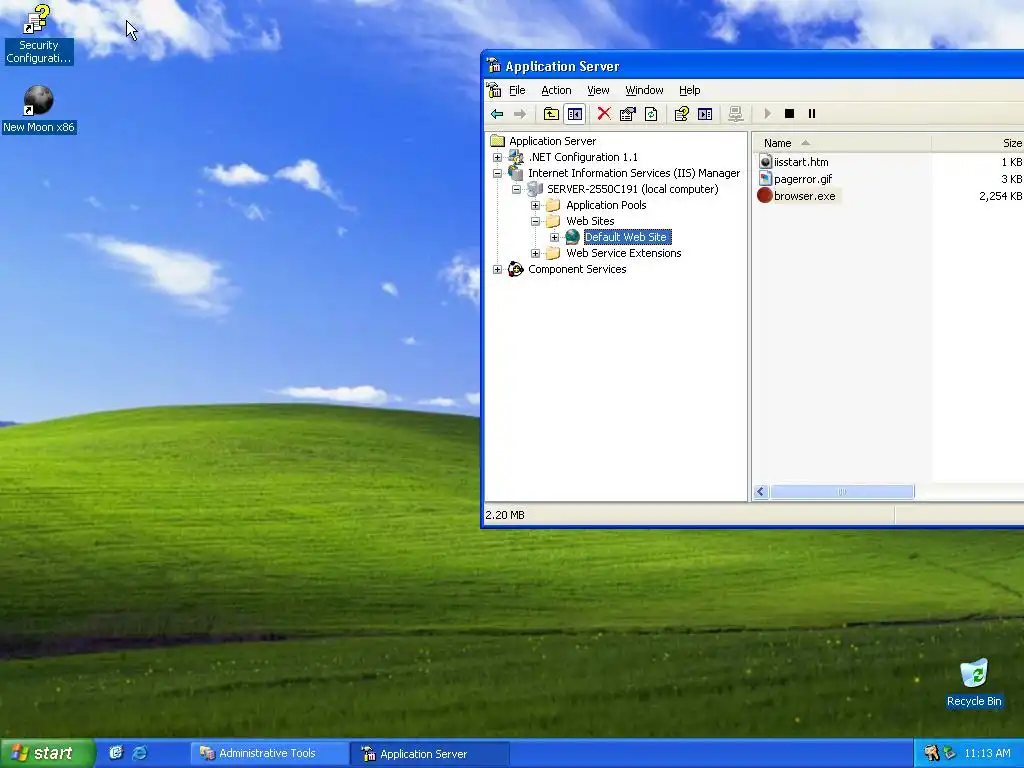Select Web Service Extensions folder
The height and width of the screenshot is (768, 1024).
[624, 253]
